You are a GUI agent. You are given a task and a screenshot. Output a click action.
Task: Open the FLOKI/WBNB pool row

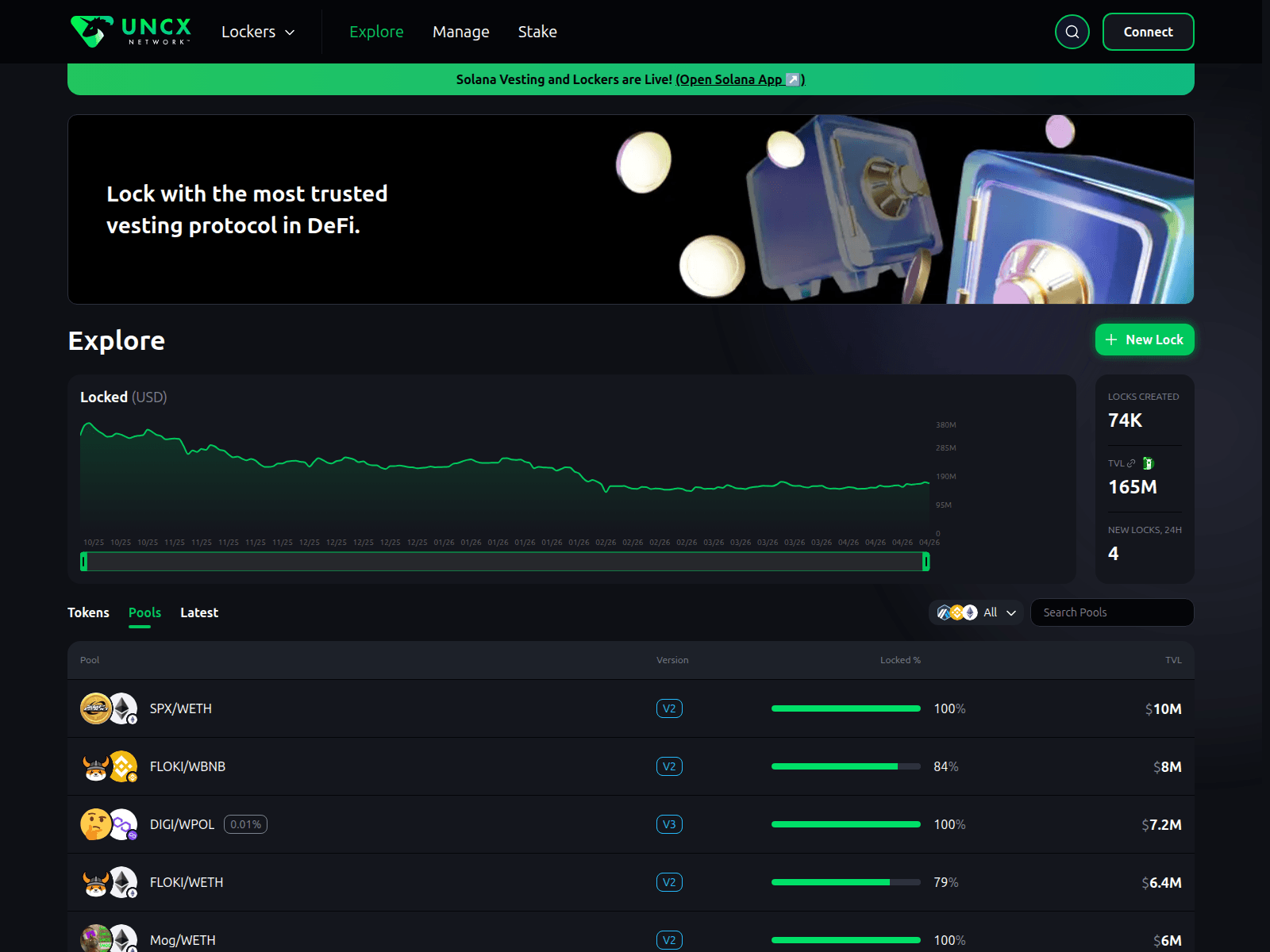point(631,766)
